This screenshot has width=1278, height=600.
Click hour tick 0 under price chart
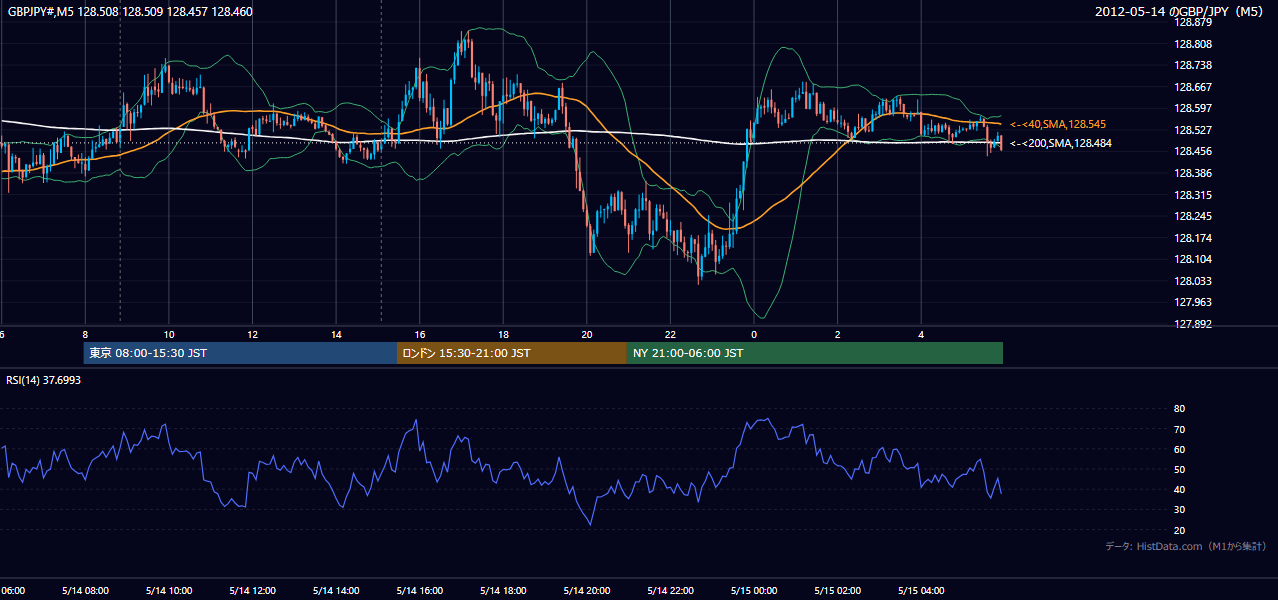pyautogui.click(x=754, y=335)
